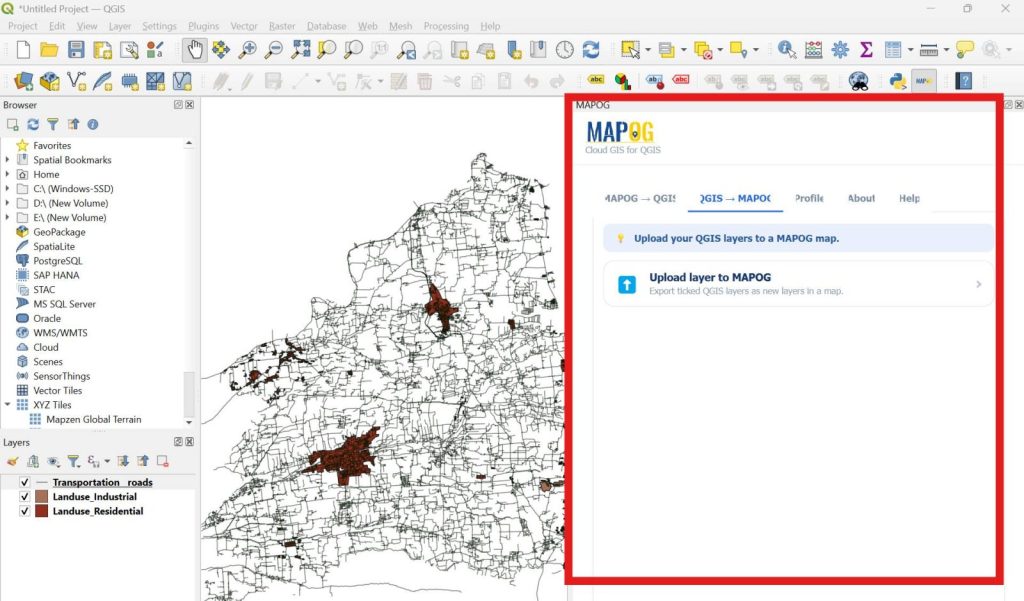This screenshot has height=601, width=1024.
Task: Open the Processing Toolbox gear icon
Action: (840, 50)
